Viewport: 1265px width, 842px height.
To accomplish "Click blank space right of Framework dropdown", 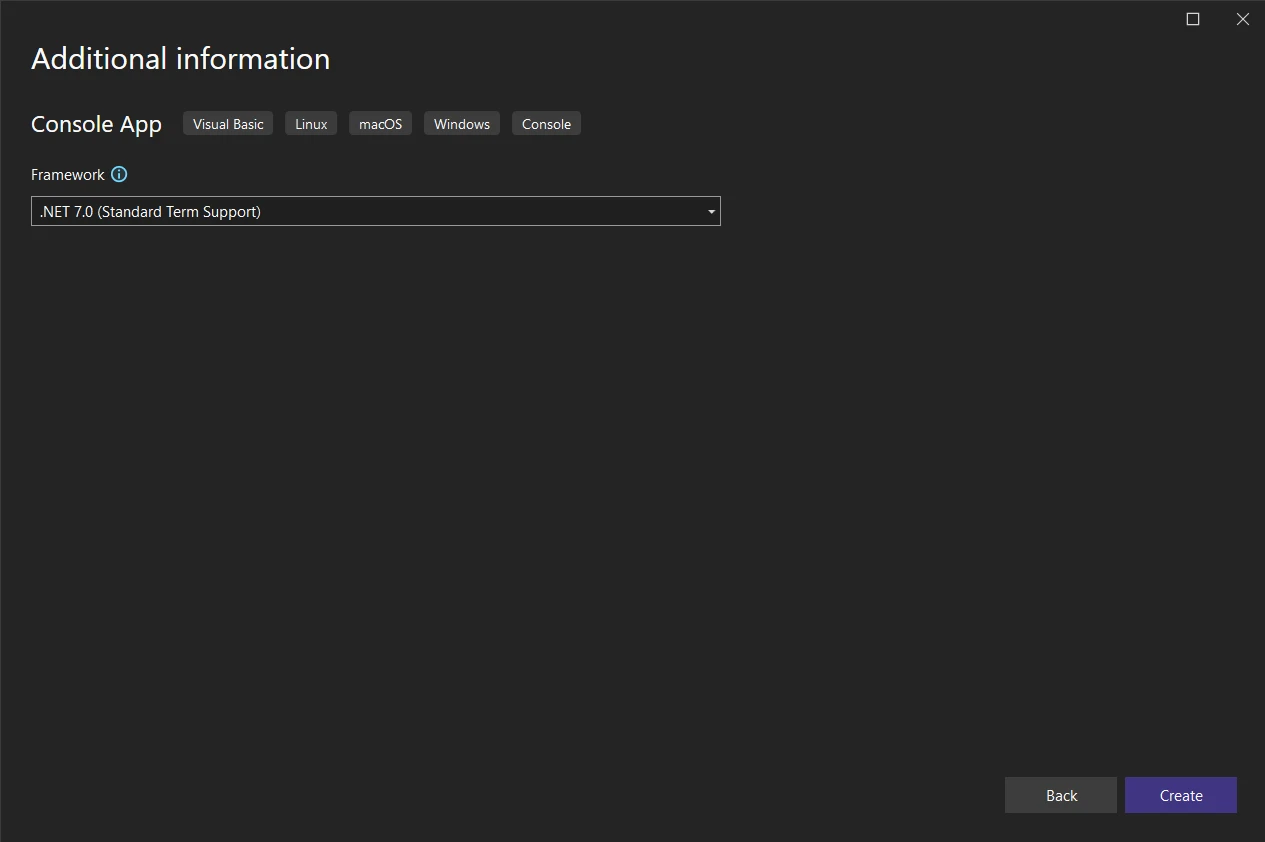I will click(x=950, y=212).
